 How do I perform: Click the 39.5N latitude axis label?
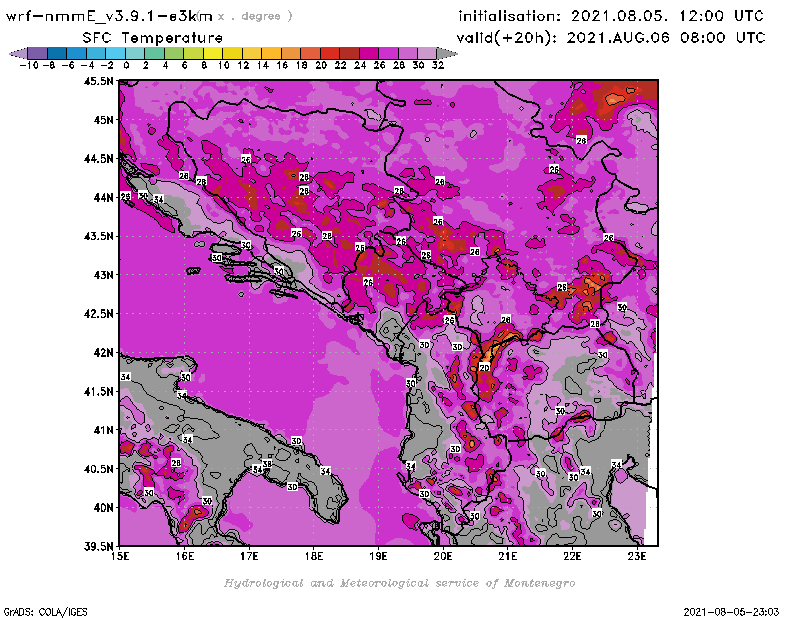coord(97,546)
